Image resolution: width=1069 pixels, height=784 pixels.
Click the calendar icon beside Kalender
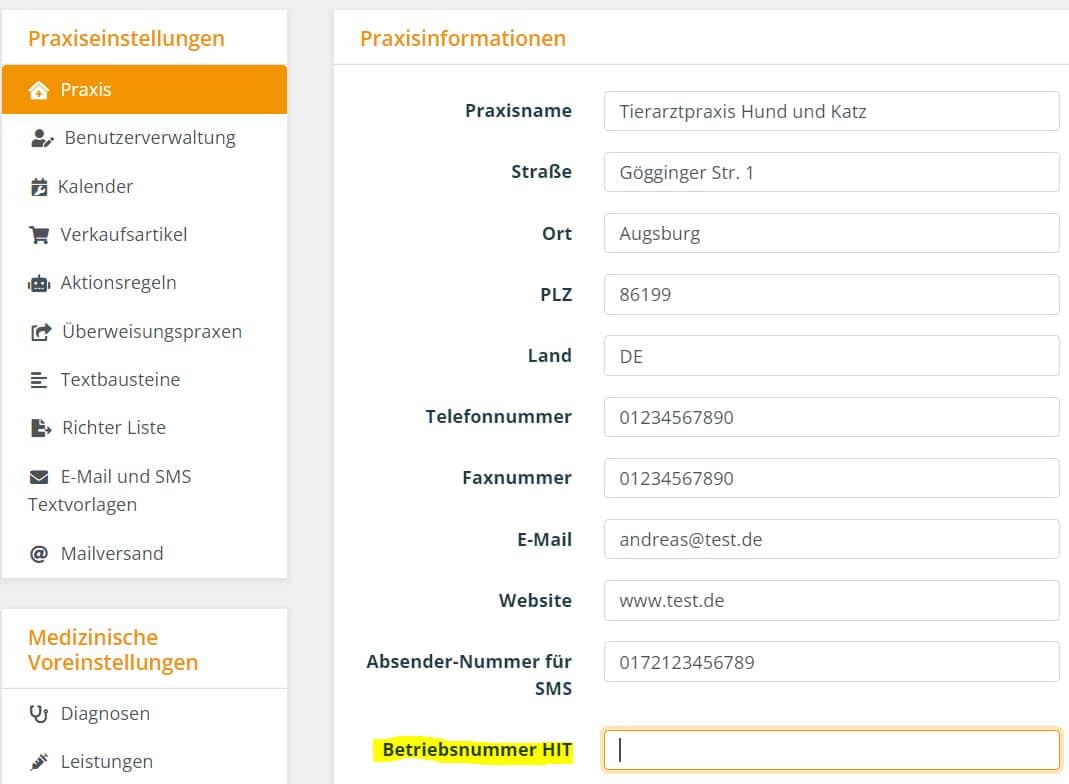(x=39, y=187)
